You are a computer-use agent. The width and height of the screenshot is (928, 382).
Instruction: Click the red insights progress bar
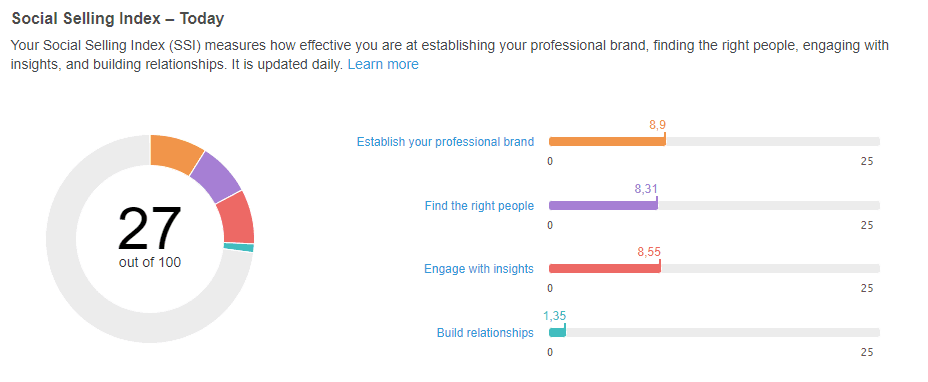click(605, 269)
